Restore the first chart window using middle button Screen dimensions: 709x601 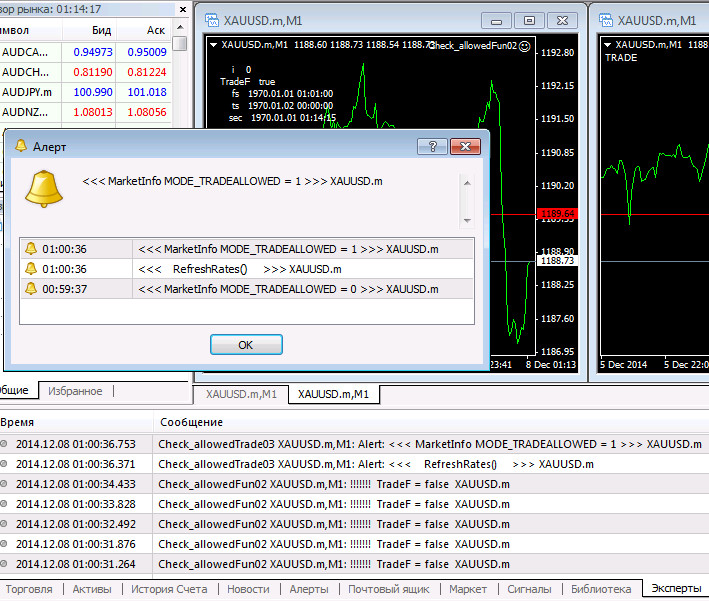click(x=529, y=21)
